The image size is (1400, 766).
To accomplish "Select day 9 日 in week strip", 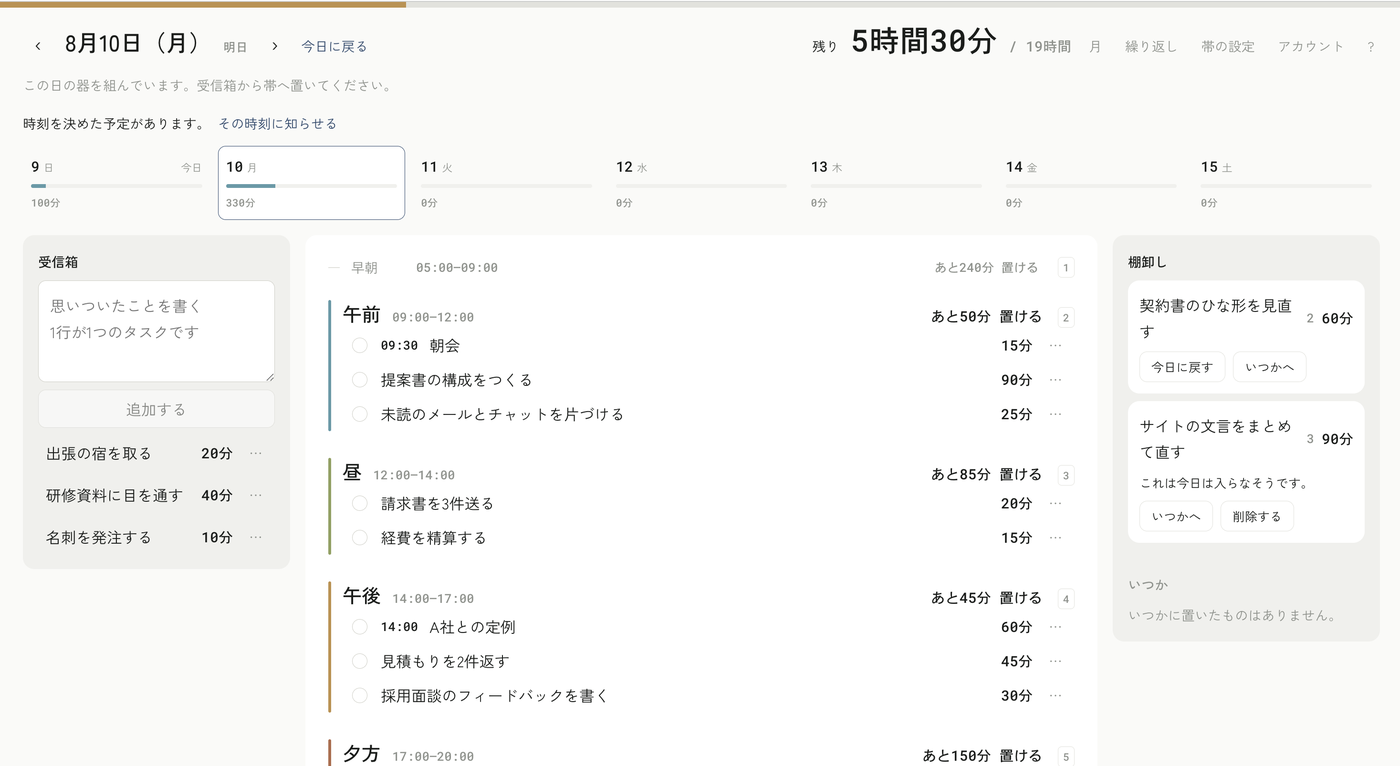I will (x=116, y=183).
